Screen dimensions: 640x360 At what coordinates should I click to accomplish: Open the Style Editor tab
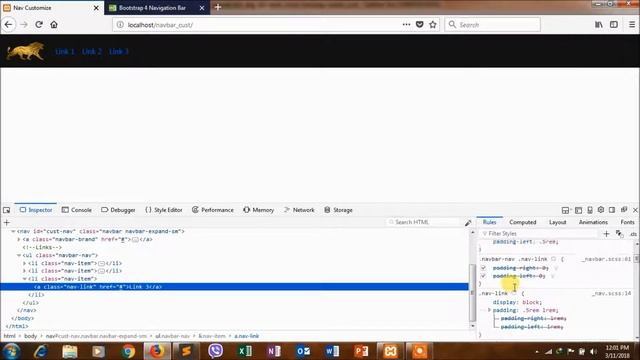point(164,210)
